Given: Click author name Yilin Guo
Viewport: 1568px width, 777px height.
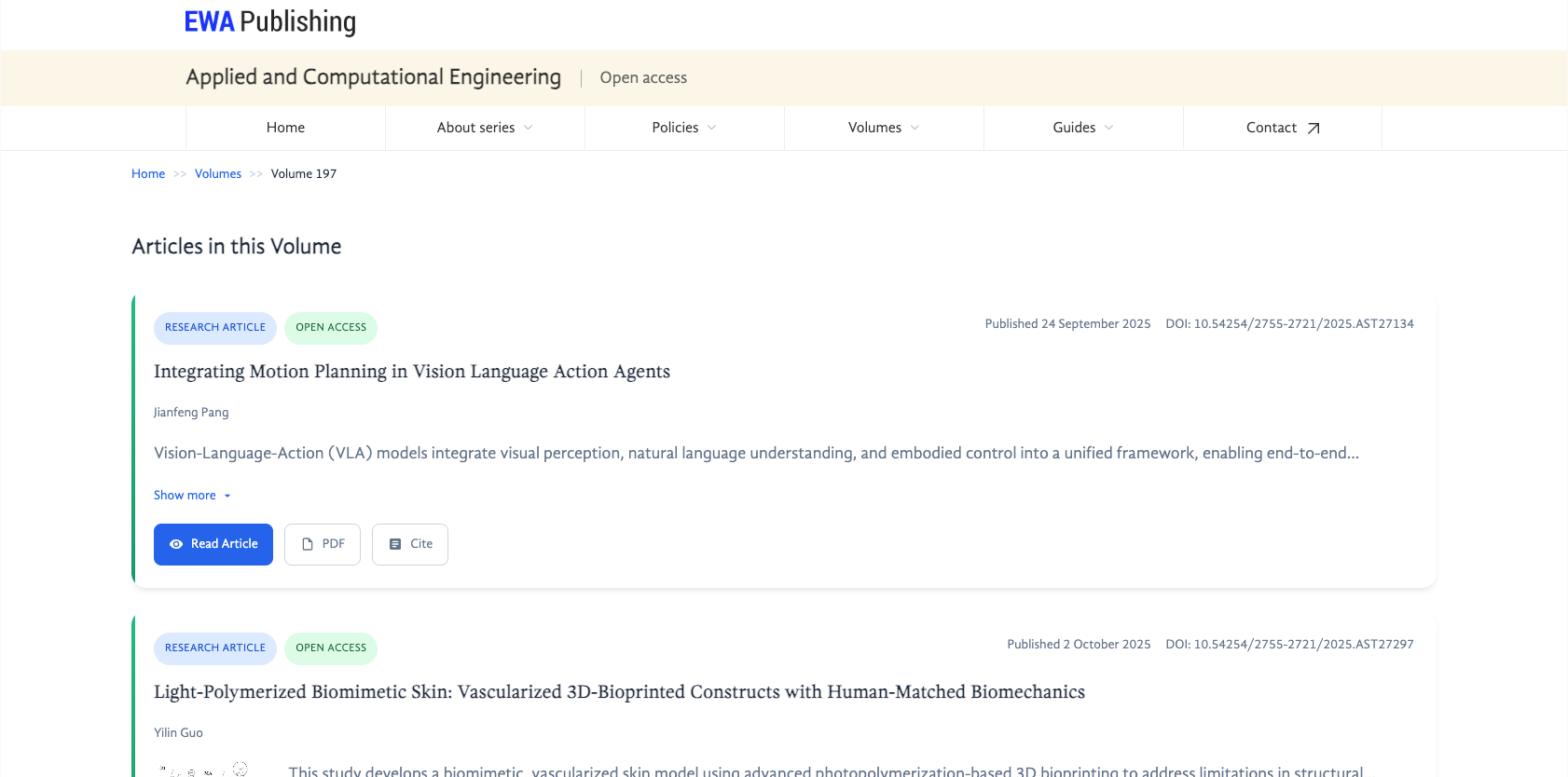Looking at the screenshot, I should (178, 733).
